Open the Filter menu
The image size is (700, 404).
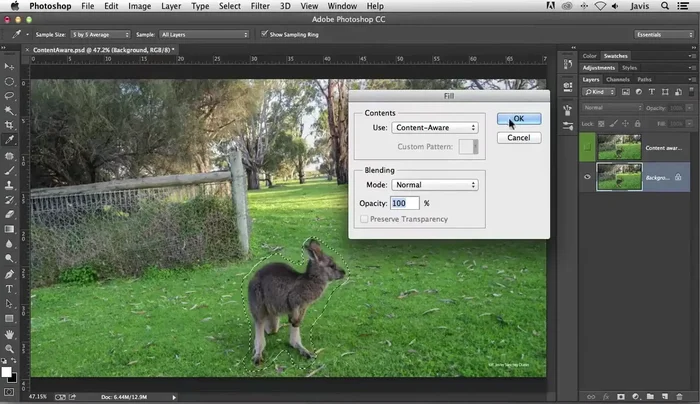coord(262,6)
